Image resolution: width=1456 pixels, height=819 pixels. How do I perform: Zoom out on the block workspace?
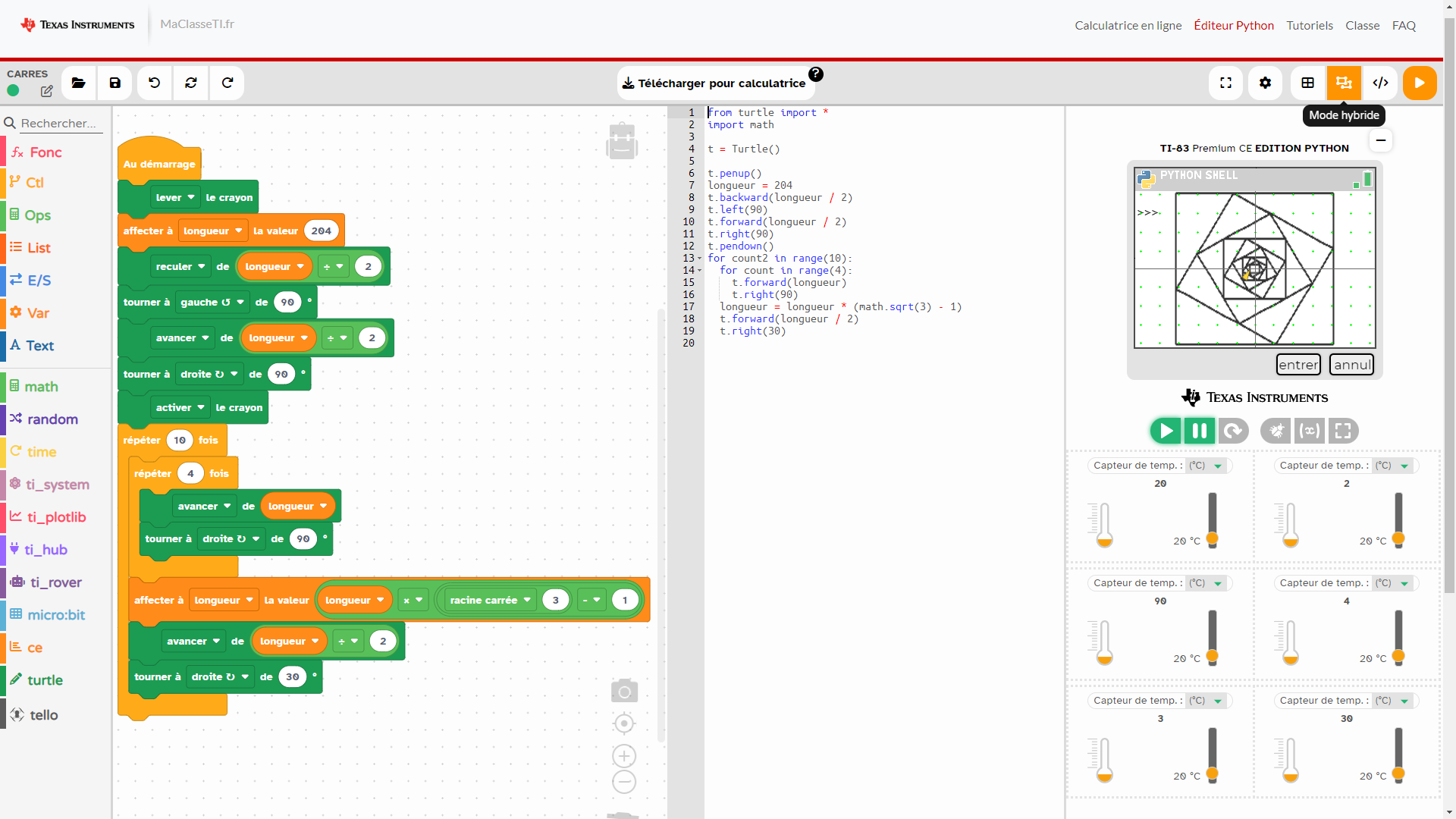[624, 782]
